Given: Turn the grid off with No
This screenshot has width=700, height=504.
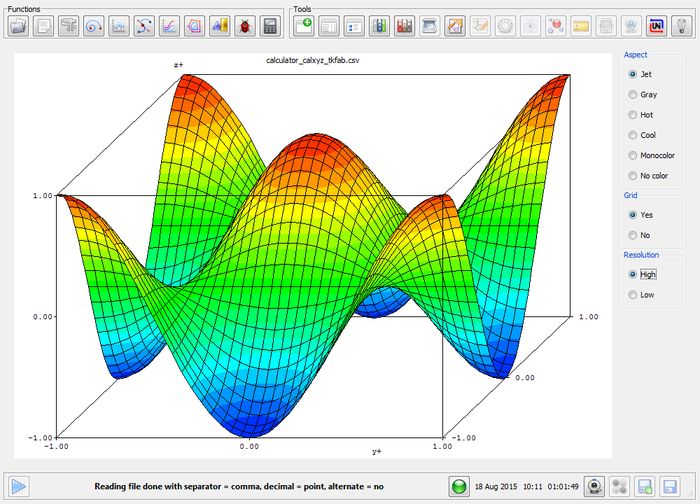Looking at the screenshot, I should (x=639, y=235).
